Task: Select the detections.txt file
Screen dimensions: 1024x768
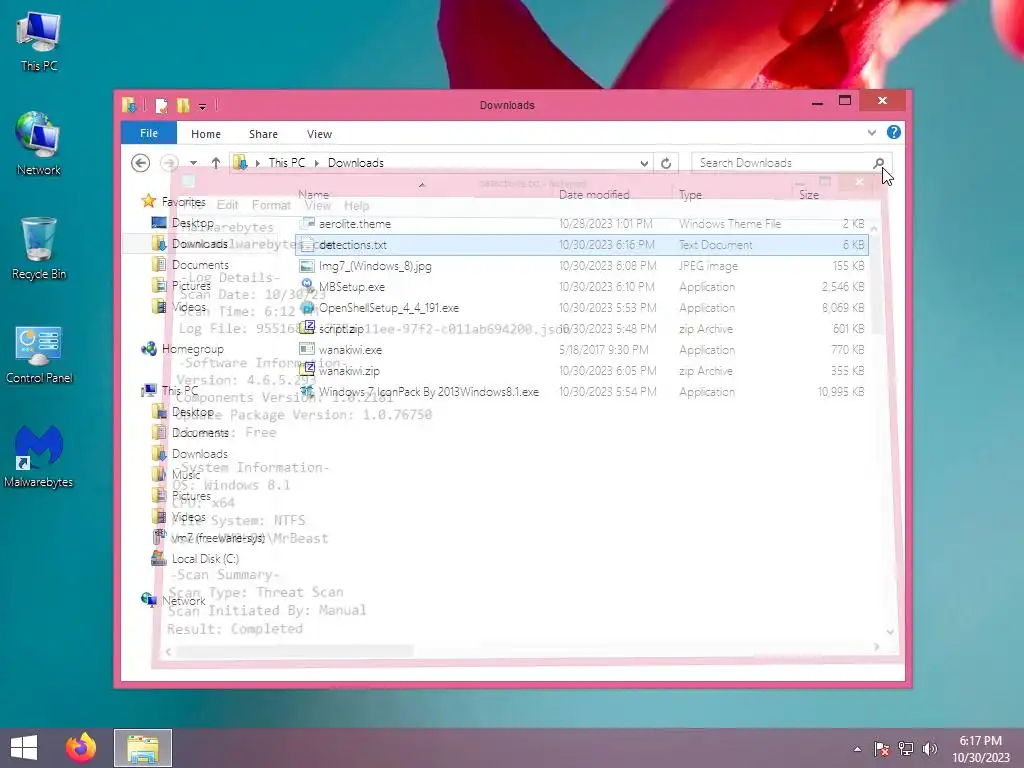Action: tap(581, 245)
